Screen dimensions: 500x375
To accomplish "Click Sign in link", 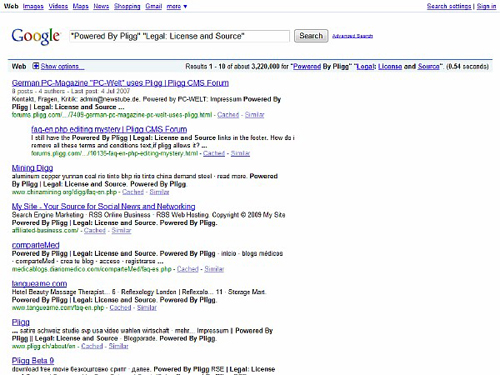I will pyautogui.click(x=486, y=6).
